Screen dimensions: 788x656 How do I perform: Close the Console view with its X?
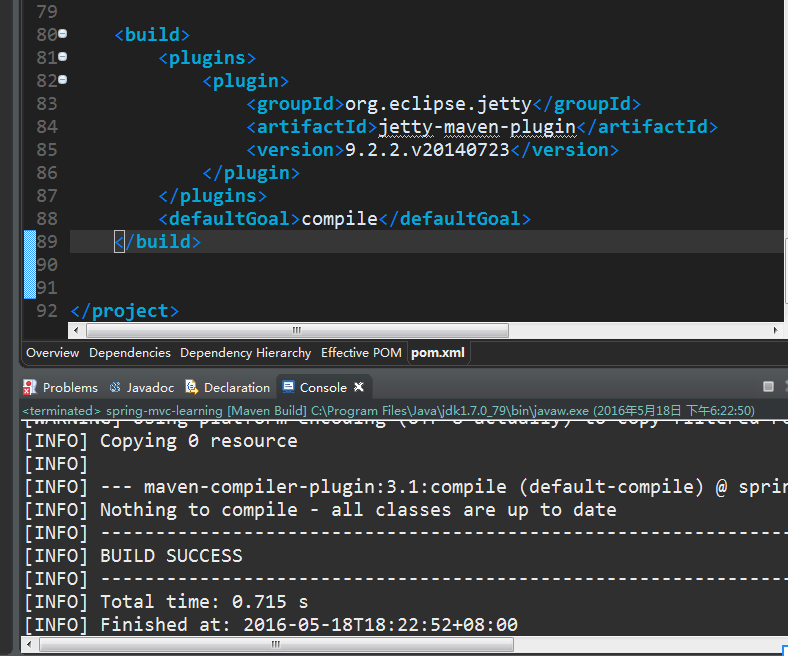coord(359,387)
